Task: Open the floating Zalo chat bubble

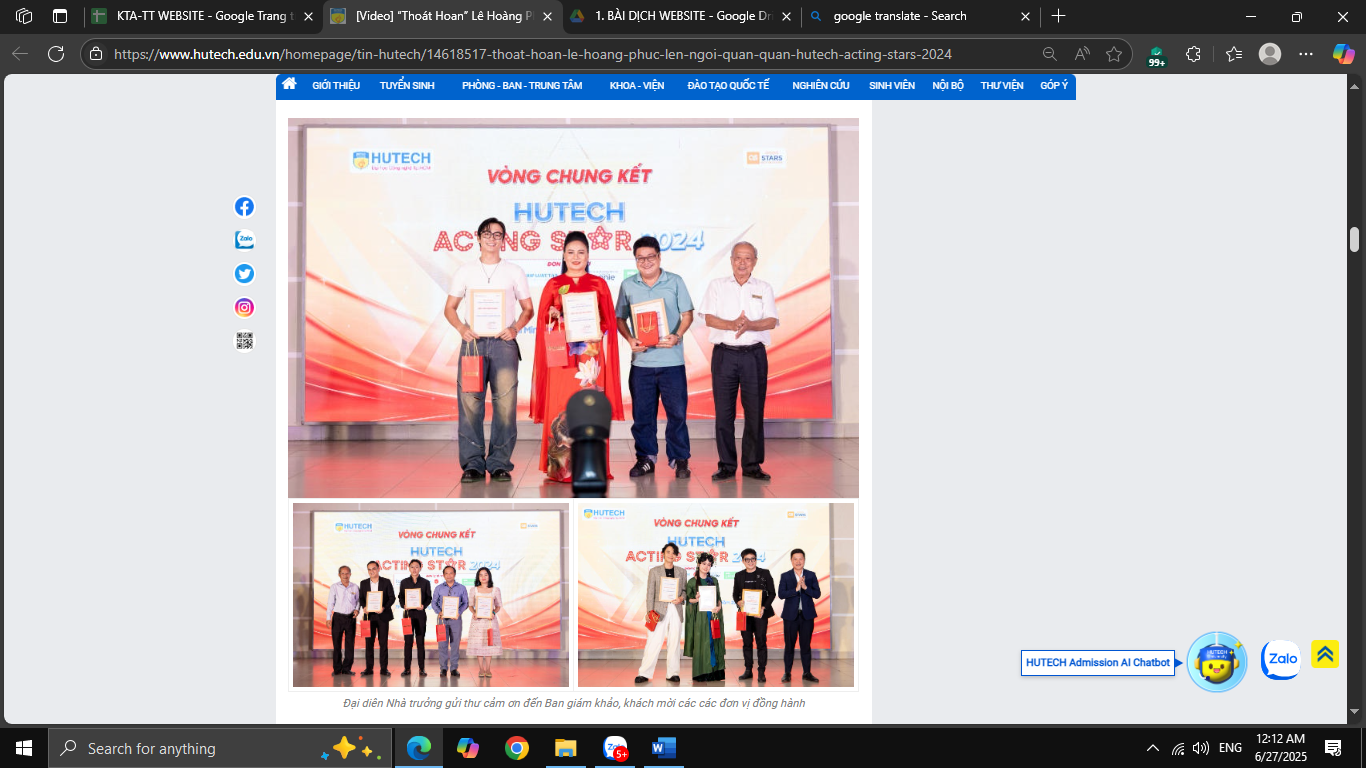Action: point(1281,660)
